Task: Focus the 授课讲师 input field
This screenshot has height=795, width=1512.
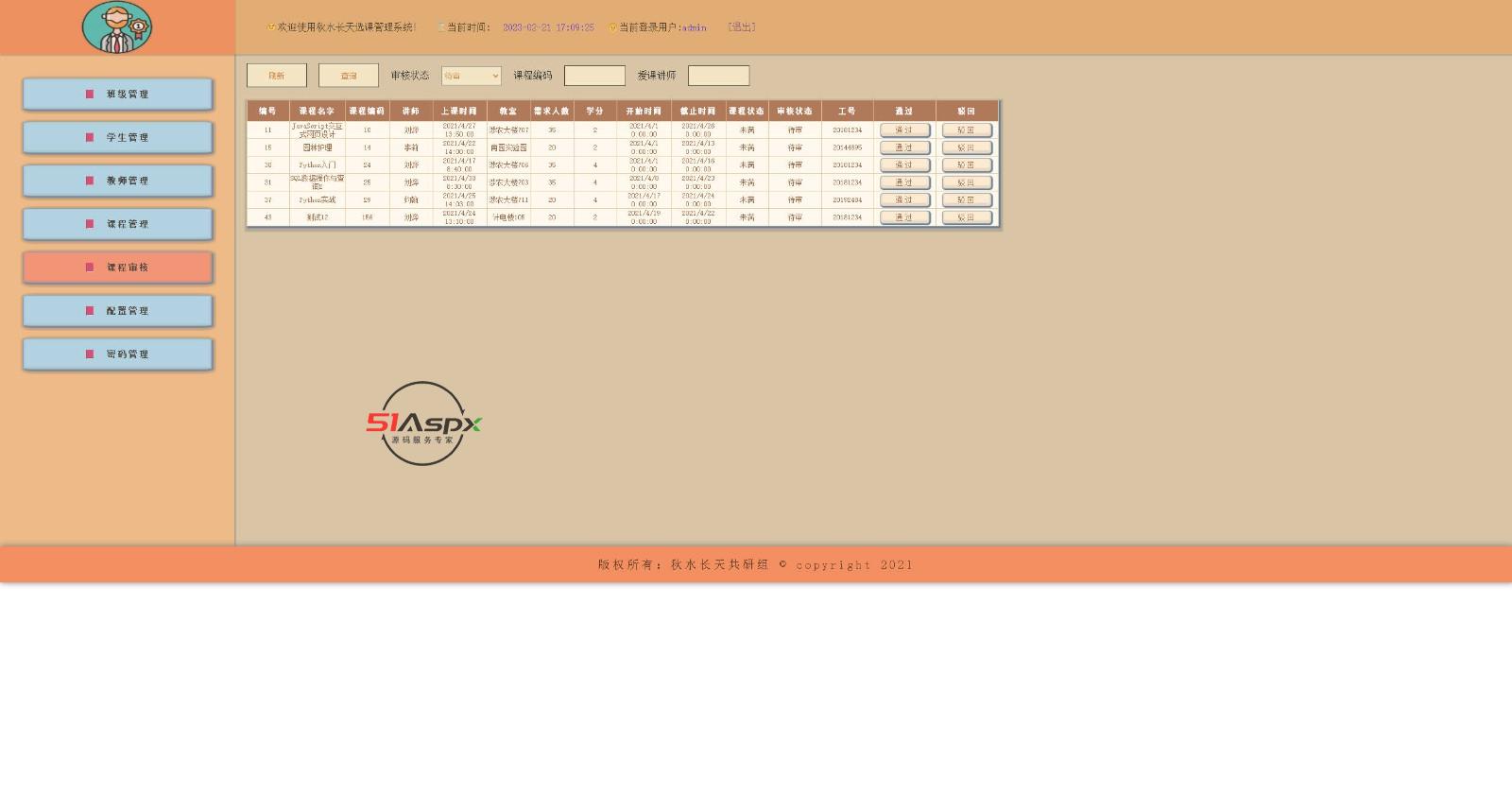Action: pos(718,76)
